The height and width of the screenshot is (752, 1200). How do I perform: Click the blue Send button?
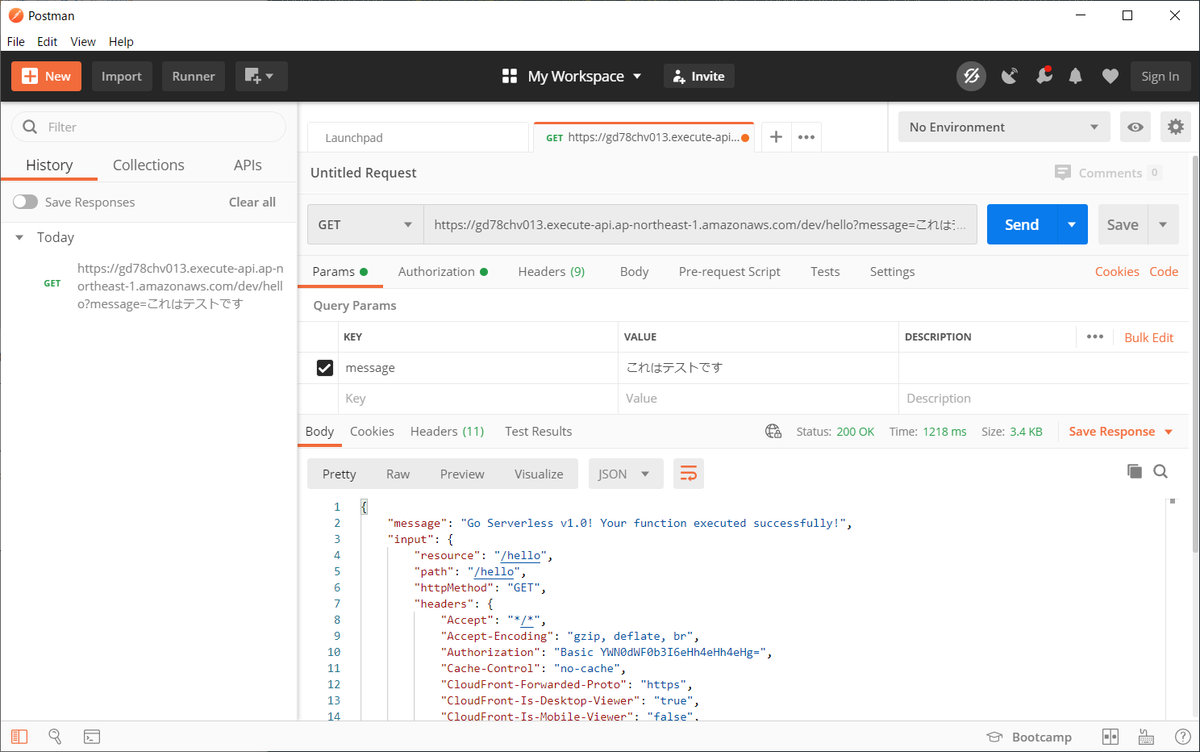1022,225
